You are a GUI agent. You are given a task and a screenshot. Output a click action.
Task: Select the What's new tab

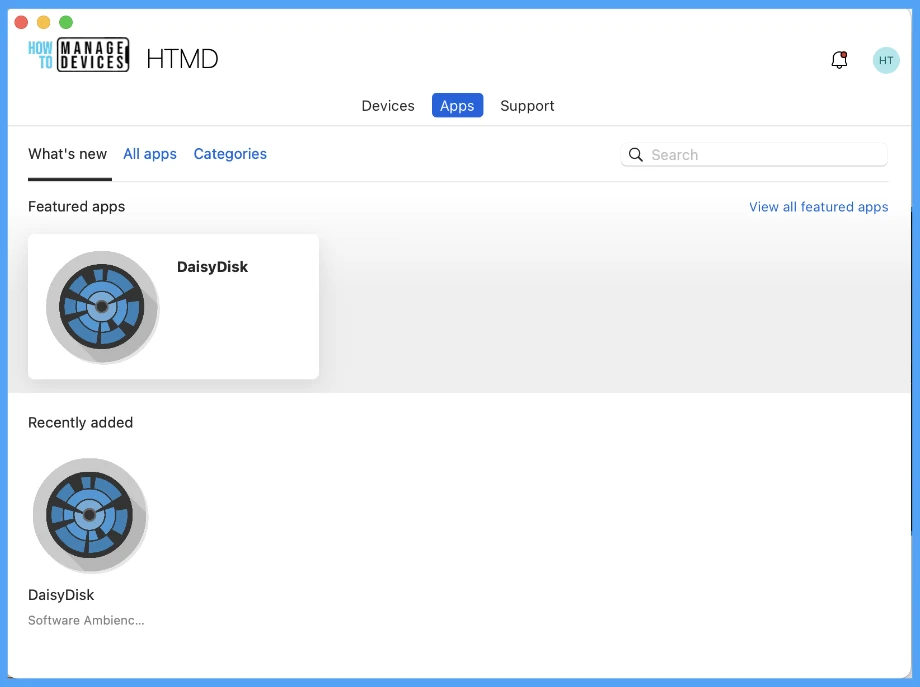tap(67, 154)
